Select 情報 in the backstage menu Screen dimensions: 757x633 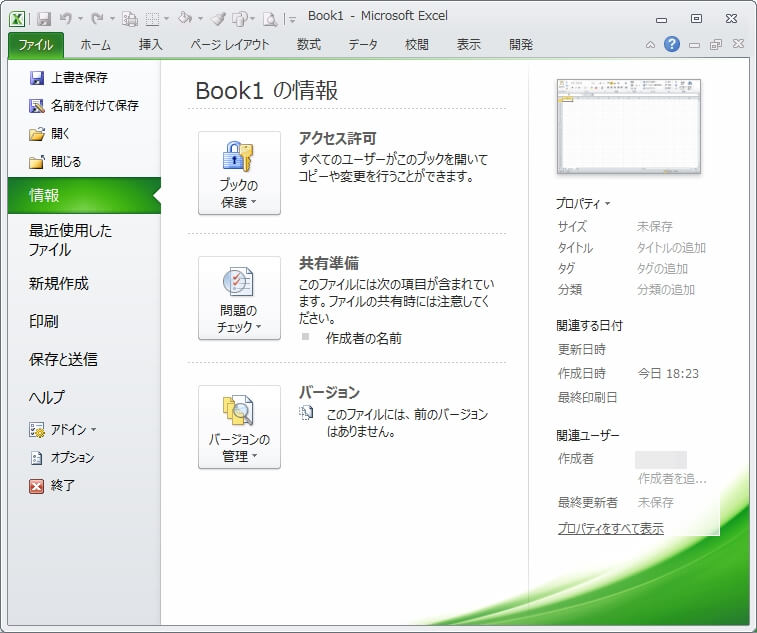coord(84,196)
